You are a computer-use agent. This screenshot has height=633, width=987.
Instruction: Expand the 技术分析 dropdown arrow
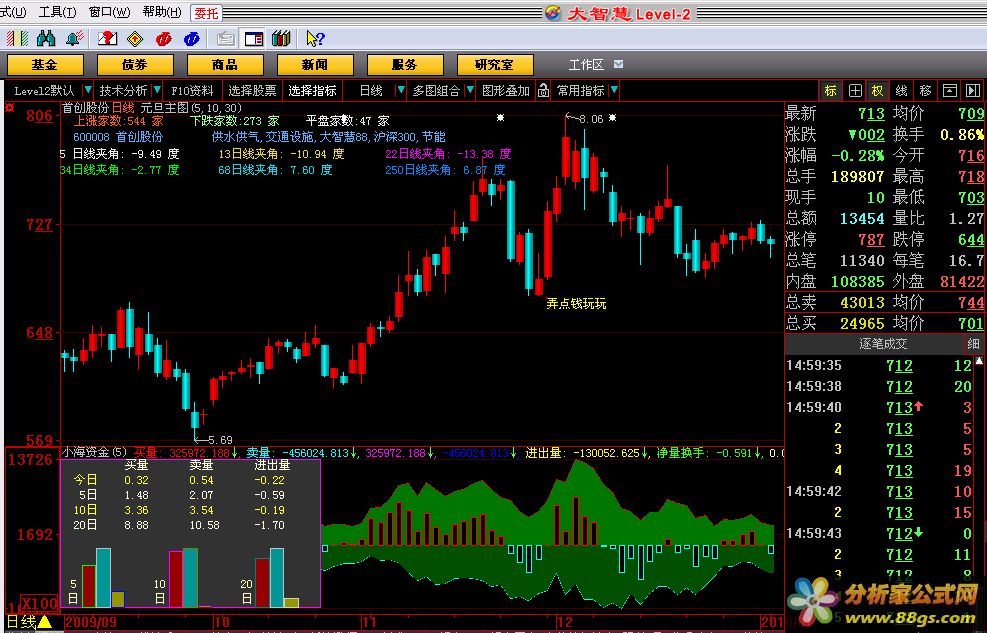pyautogui.click(x=157, y=91)
